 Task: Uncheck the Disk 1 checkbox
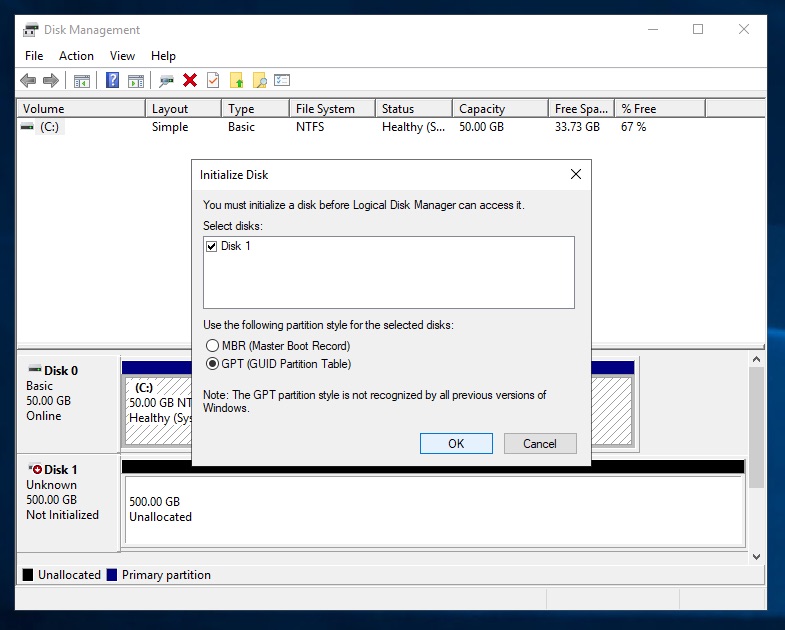(211, 246)
